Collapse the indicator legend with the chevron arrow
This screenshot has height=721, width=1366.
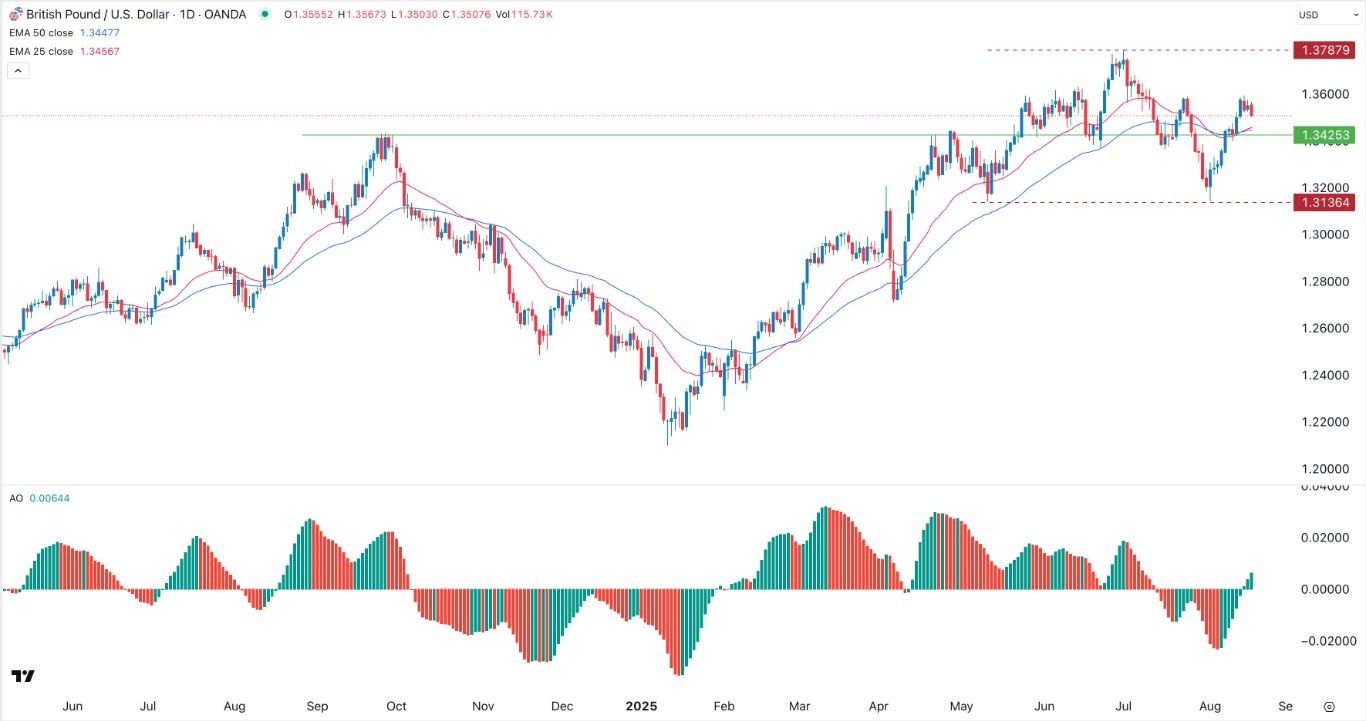[x=17, y=70]
